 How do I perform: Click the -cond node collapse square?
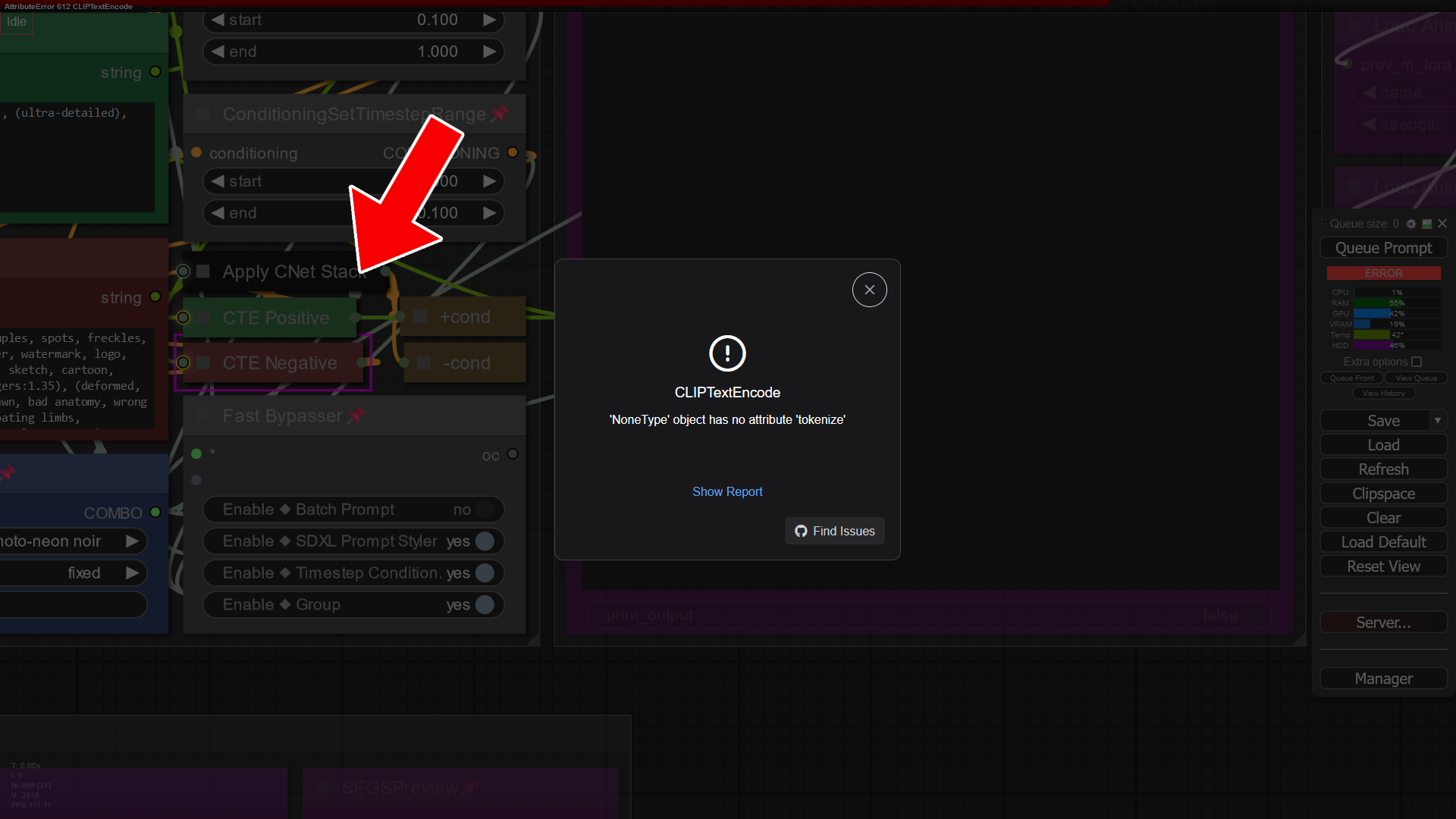[425, 363]
